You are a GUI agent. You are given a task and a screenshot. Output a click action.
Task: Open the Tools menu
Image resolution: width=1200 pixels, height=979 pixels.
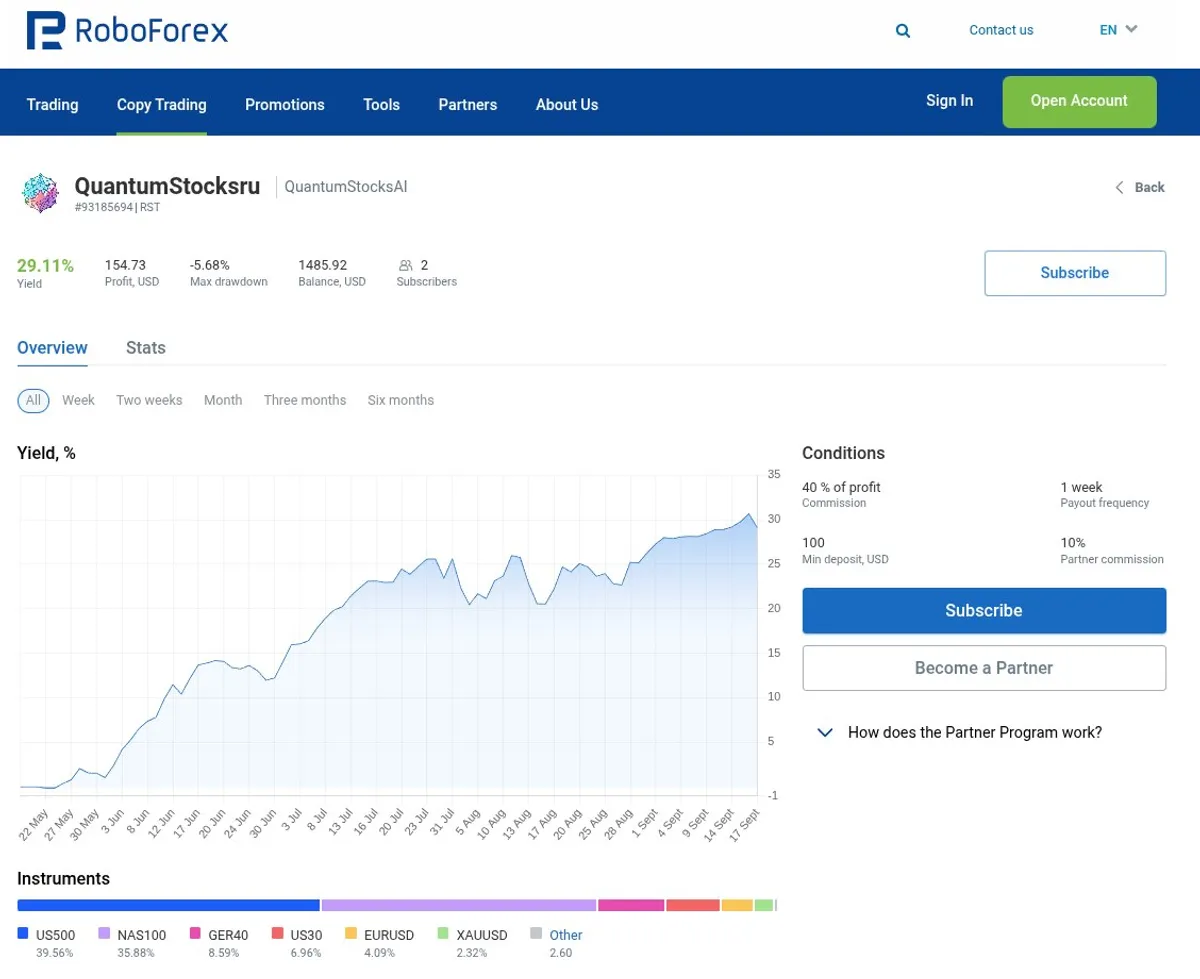pyautogui.click(x=381, y=104)
